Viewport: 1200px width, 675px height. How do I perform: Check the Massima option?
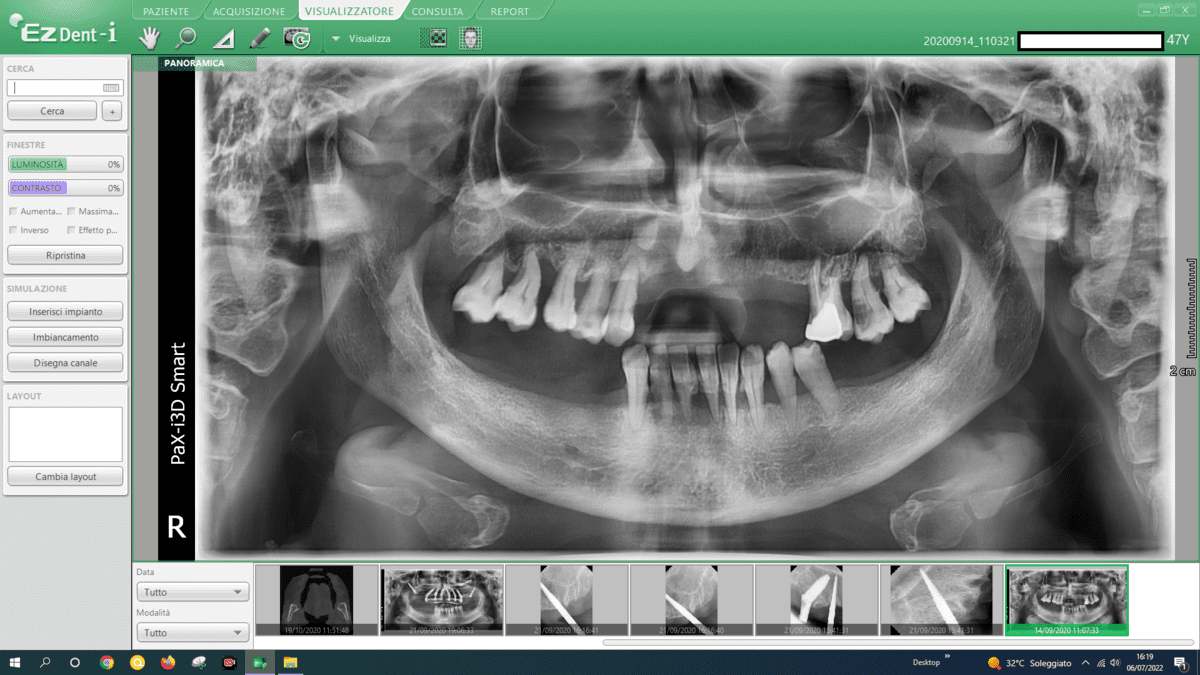[71, 211]
